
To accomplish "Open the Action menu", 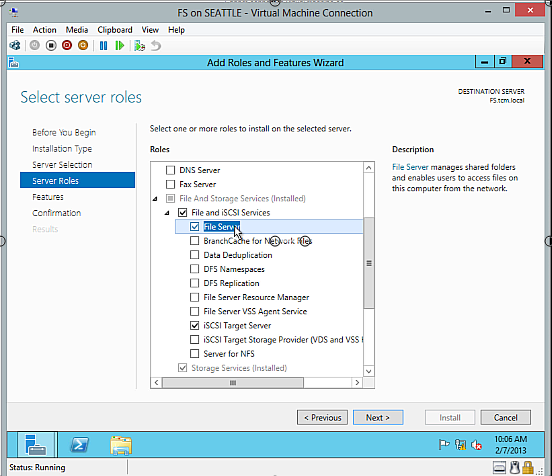I will click(44, 30).
